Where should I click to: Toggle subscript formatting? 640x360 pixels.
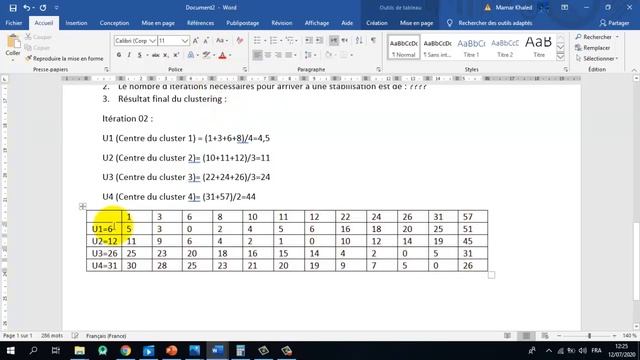166,55
